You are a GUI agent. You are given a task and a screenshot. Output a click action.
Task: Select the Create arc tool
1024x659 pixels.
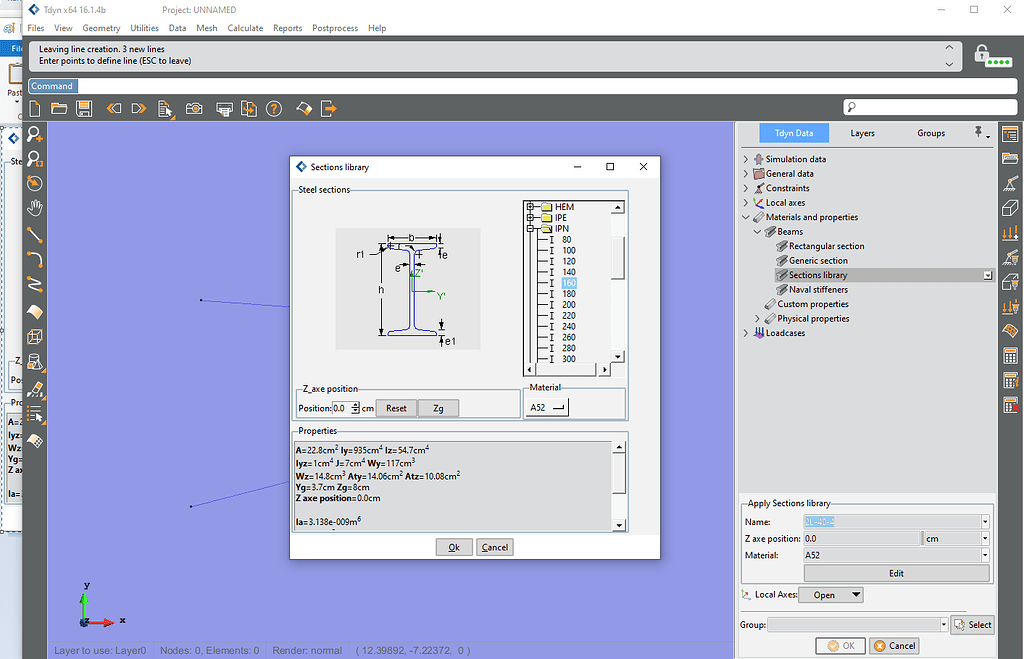(x=35, y=260)
